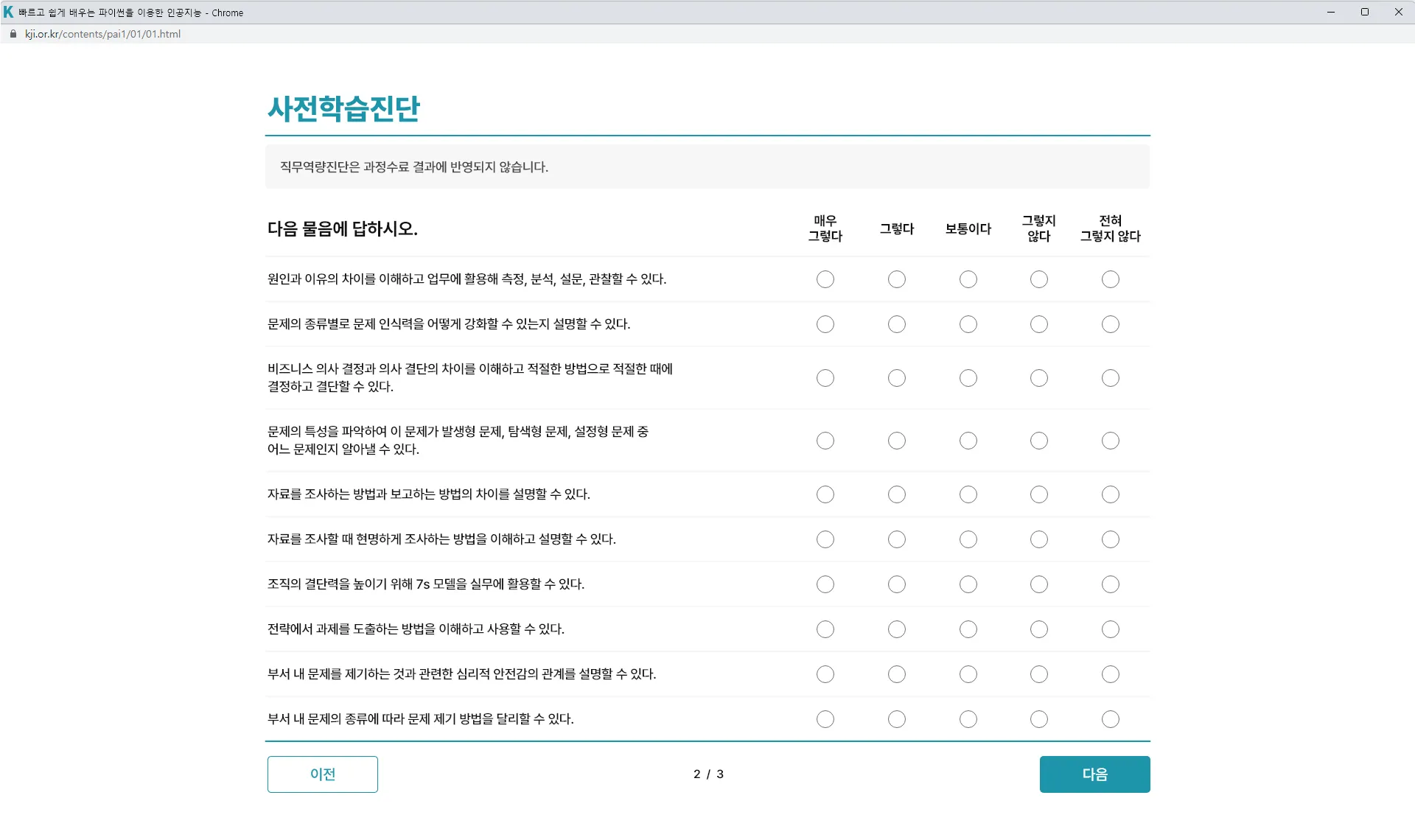Return to previous page with 이전 button
Image resolution: width=1415 pixels, height=840 pixels.
(322, 774)
